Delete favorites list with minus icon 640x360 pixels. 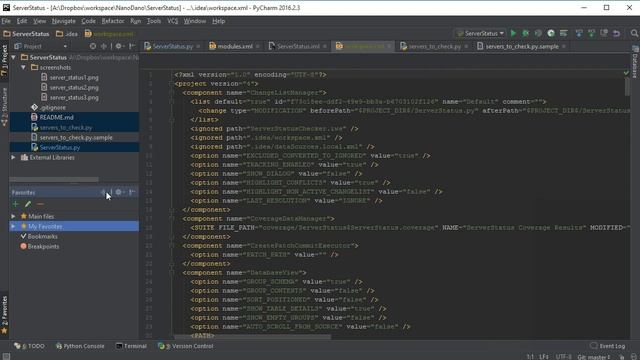(40, 204)
